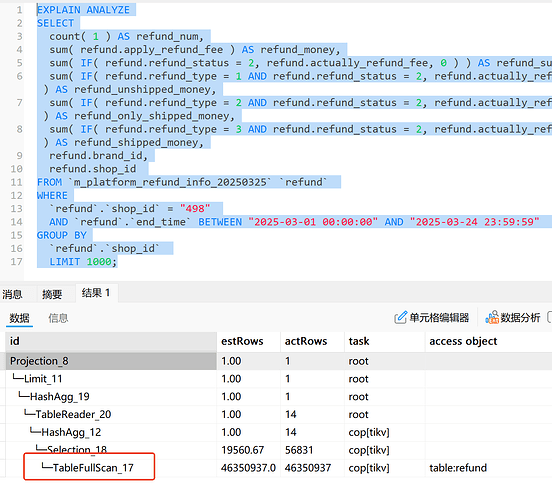552x500 pixels.
Task: Place cursor on the LIMIT 1000 line
Action: point(83,262)
